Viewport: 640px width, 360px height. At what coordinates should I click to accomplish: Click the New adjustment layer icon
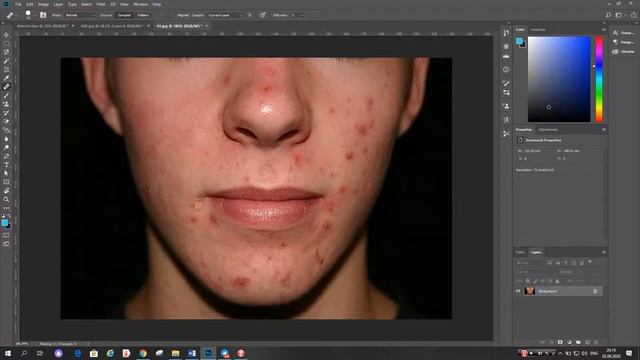pos(569,342)
